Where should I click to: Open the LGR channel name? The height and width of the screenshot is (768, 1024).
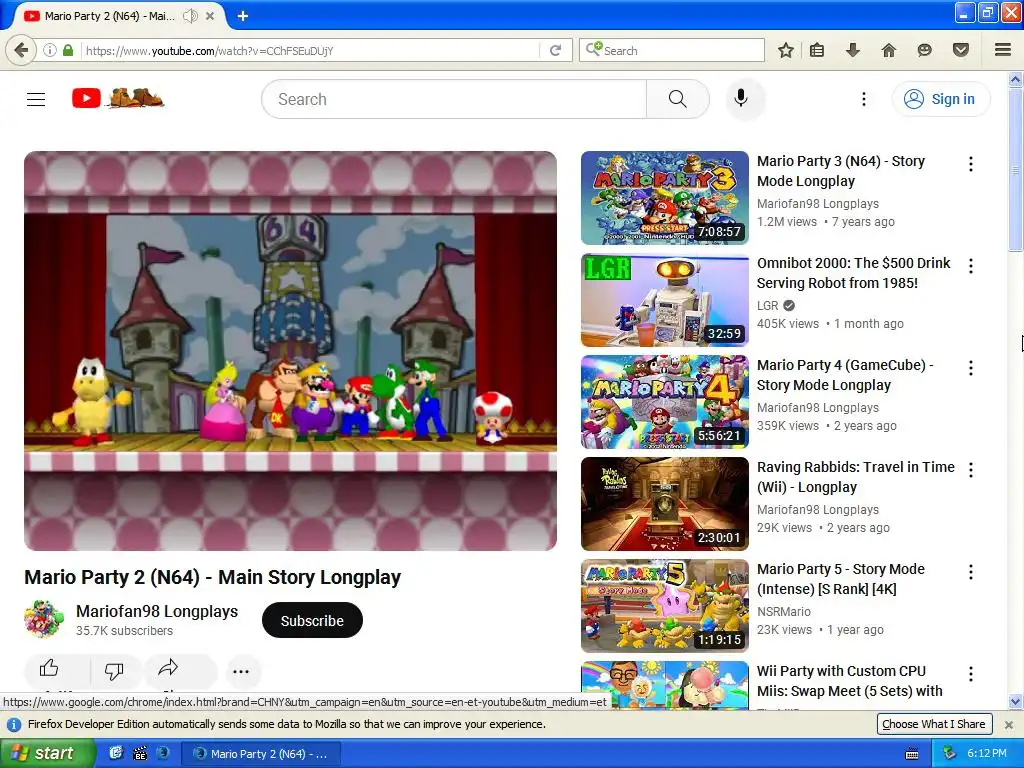(x=767, y=306)
